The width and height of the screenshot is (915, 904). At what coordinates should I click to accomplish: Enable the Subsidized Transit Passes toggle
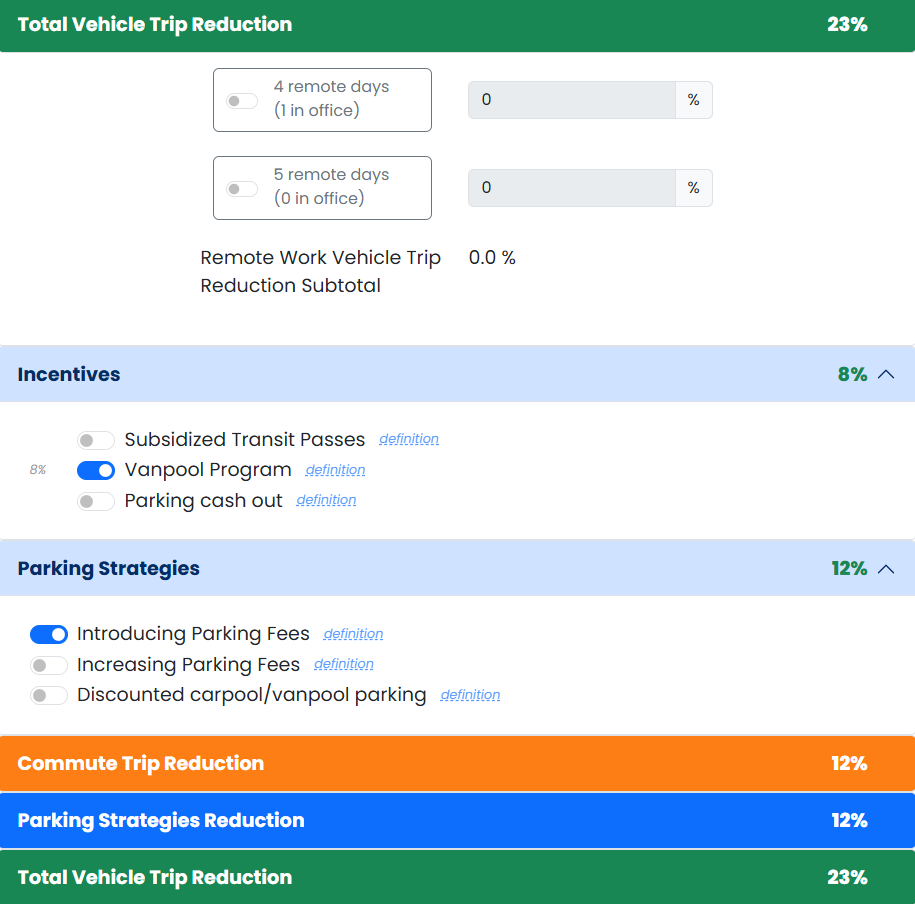pos(96,440)
